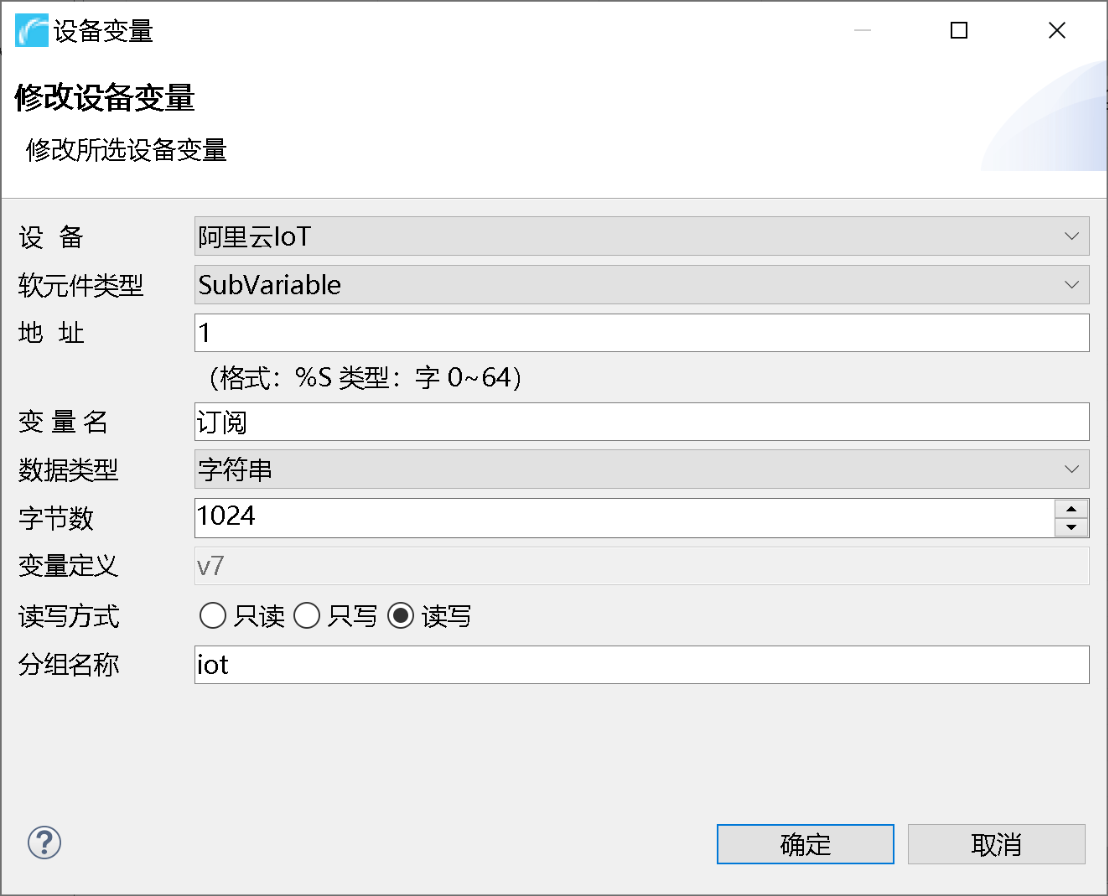Viewport: 1108px width, 896px height.
Task: Click the maximize button in title bar
Action: pyautogui.click(x=958, y=30)
